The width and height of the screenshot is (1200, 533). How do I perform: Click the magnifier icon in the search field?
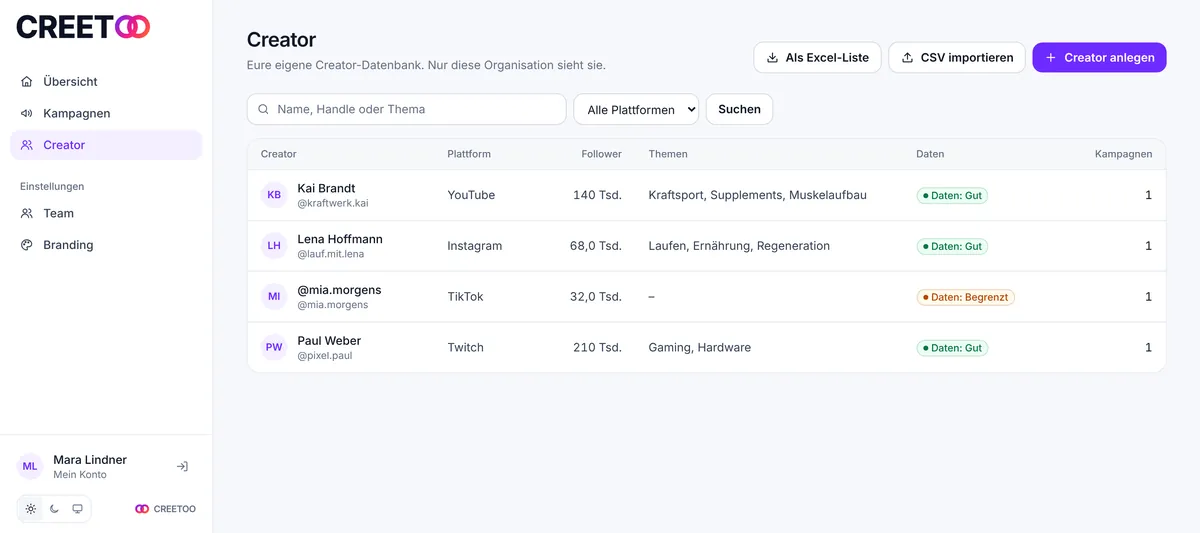[264, 109]
